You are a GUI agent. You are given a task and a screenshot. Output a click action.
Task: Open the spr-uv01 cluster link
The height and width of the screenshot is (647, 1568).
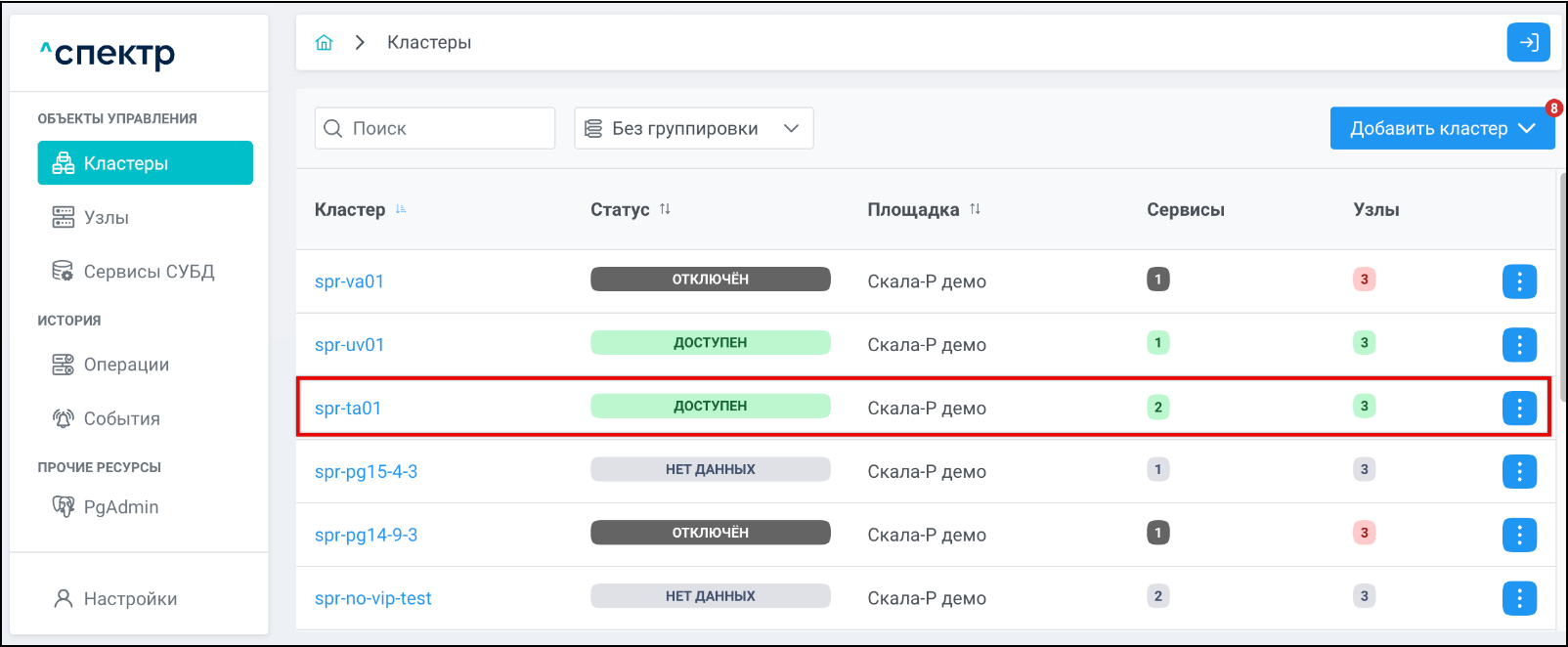pos(349,345)
